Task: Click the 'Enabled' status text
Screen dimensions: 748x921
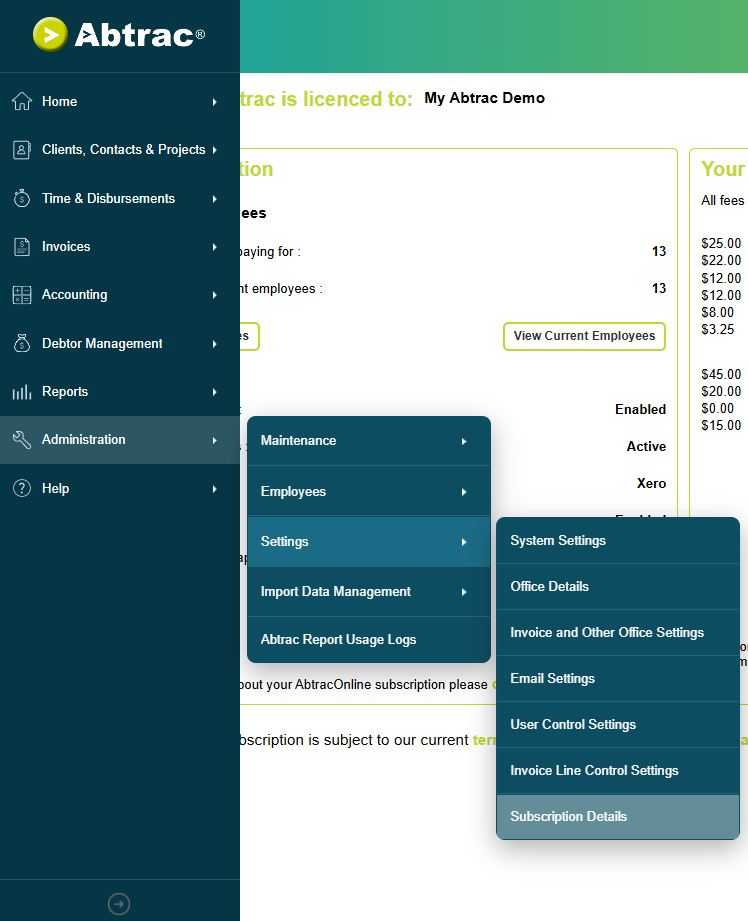Action: pos(640,409)
